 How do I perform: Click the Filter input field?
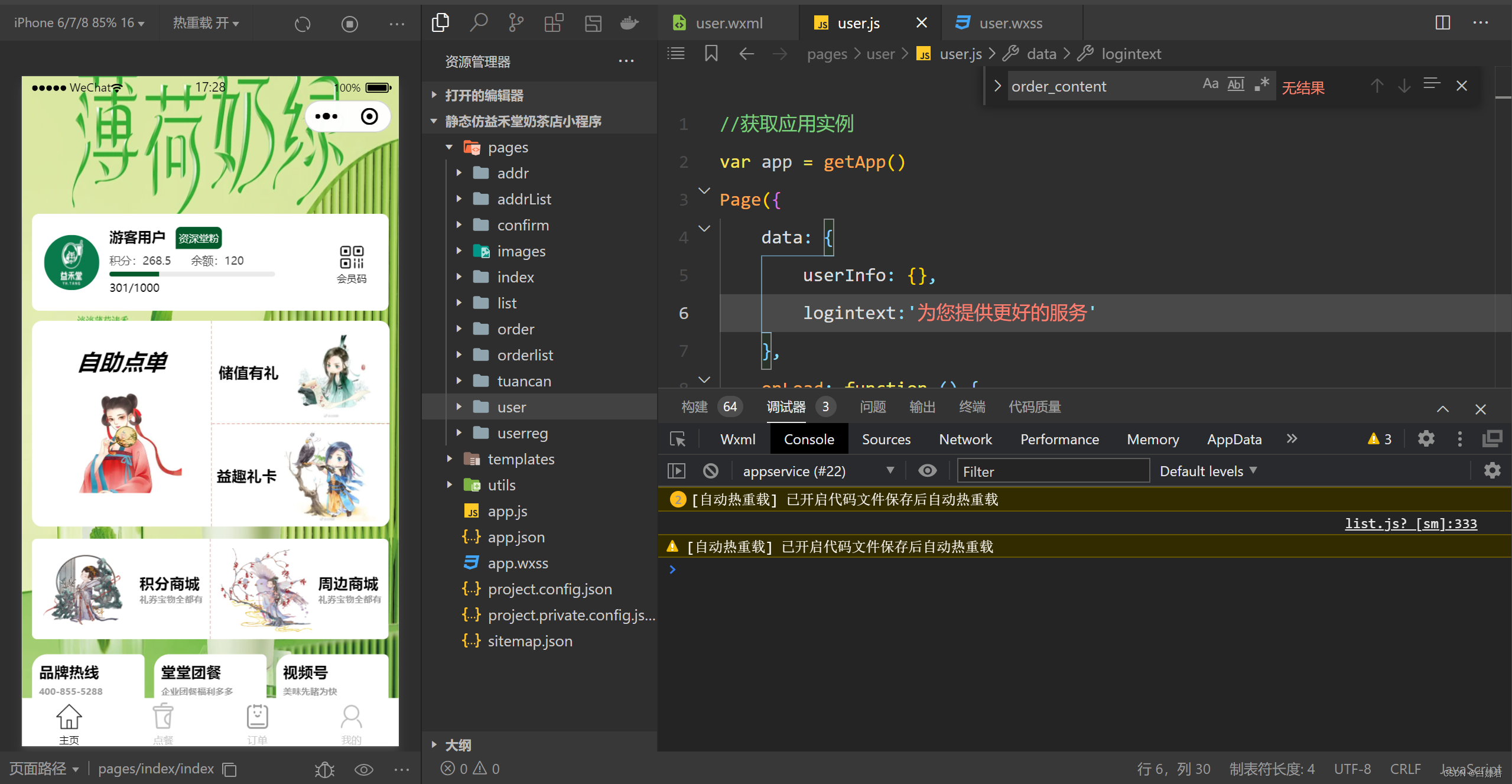pos(1053,471)
